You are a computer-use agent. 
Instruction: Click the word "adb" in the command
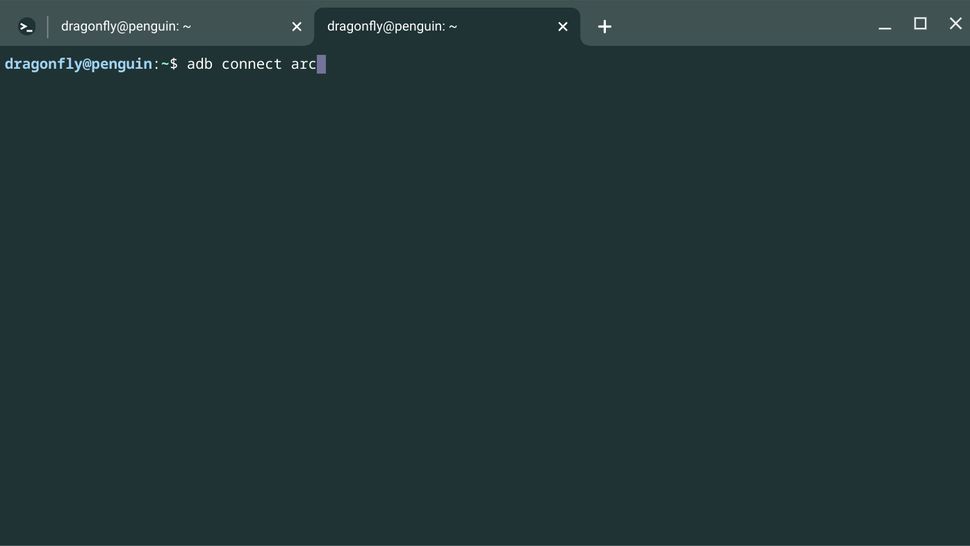tap(199, 65)
